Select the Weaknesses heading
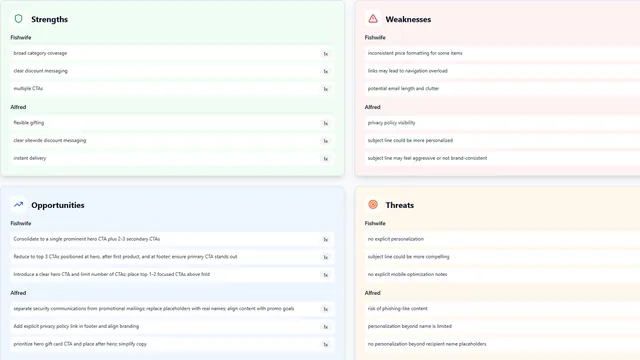 click(x=408, y=19)
